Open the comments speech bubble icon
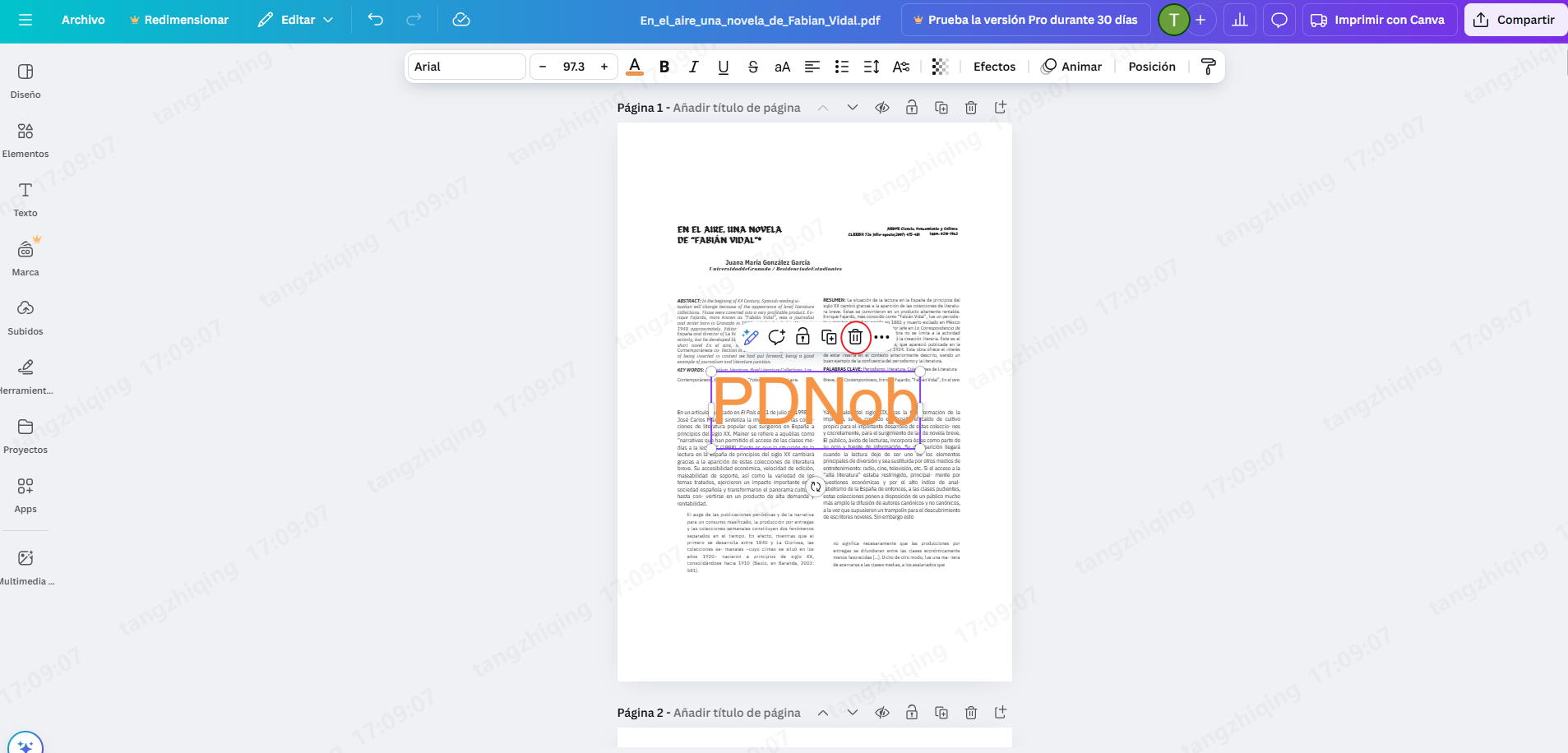Viewport: 1568px width, 753px height. coord(1279,20)
